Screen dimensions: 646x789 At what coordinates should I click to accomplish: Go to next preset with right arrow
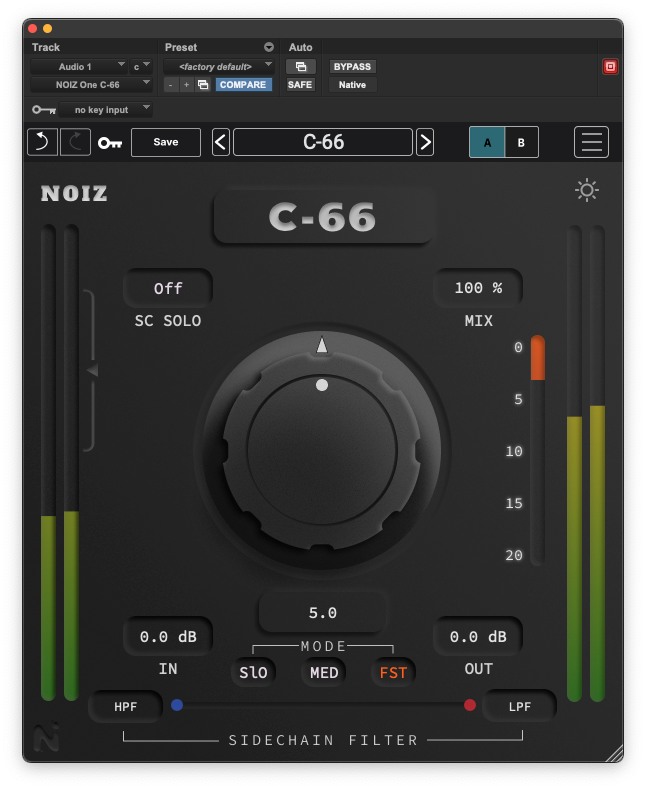(425, 142)
